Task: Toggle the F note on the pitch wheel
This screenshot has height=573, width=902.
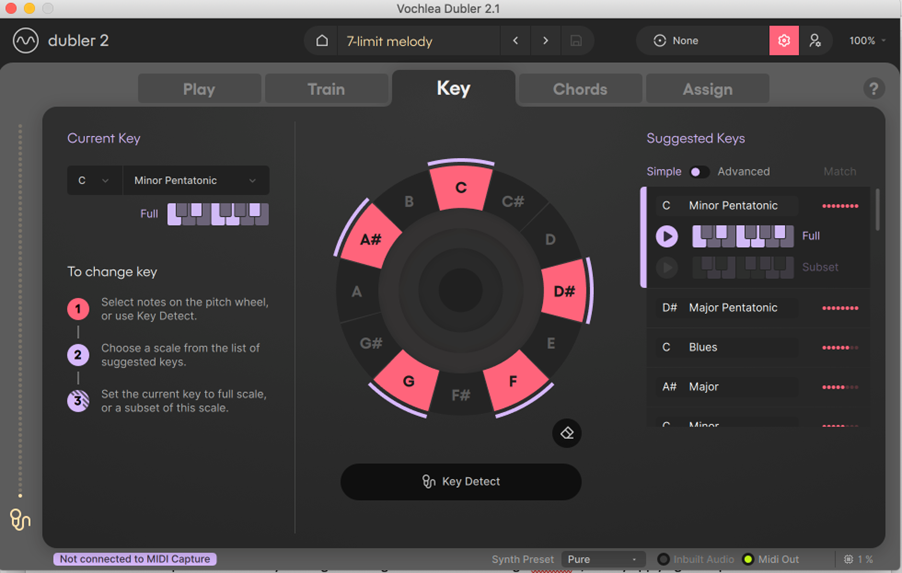Action: point(513,381)
